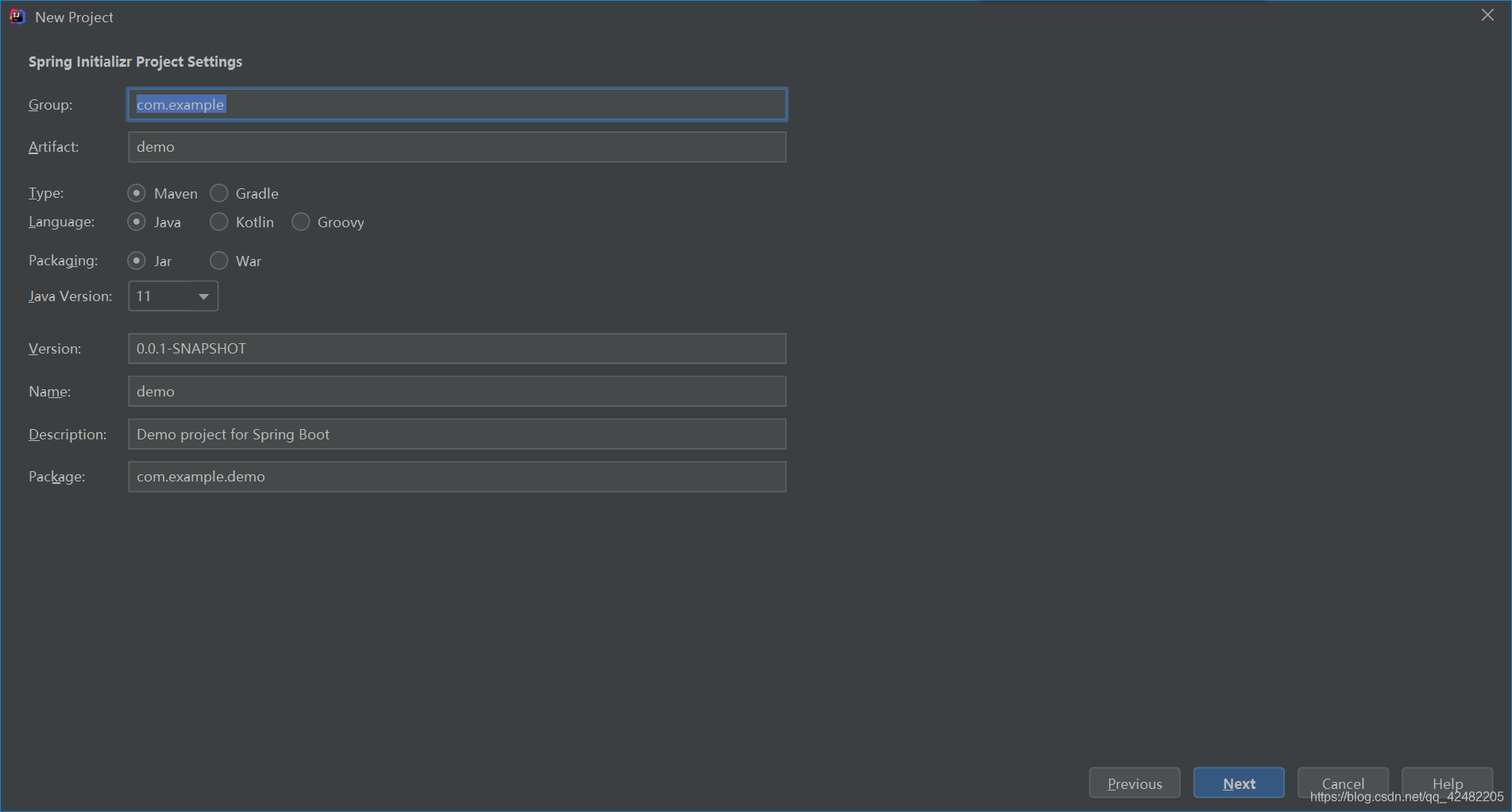Click the Language label
This screenshot has width=1512, height=812.
[x=62, y=222]
